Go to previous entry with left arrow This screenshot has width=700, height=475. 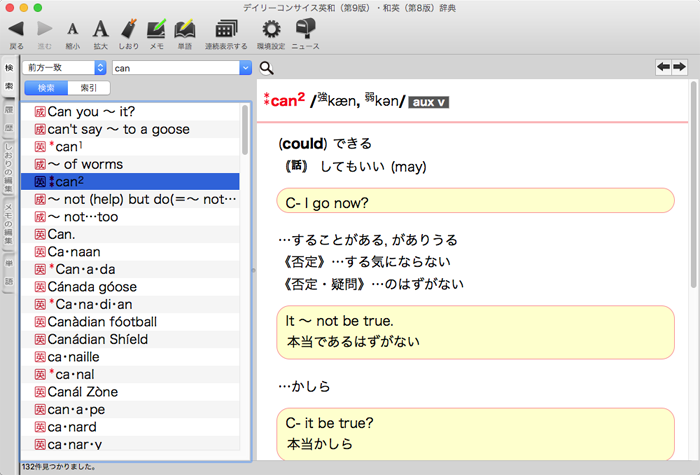pyautogui.click(x=663, y=67)
